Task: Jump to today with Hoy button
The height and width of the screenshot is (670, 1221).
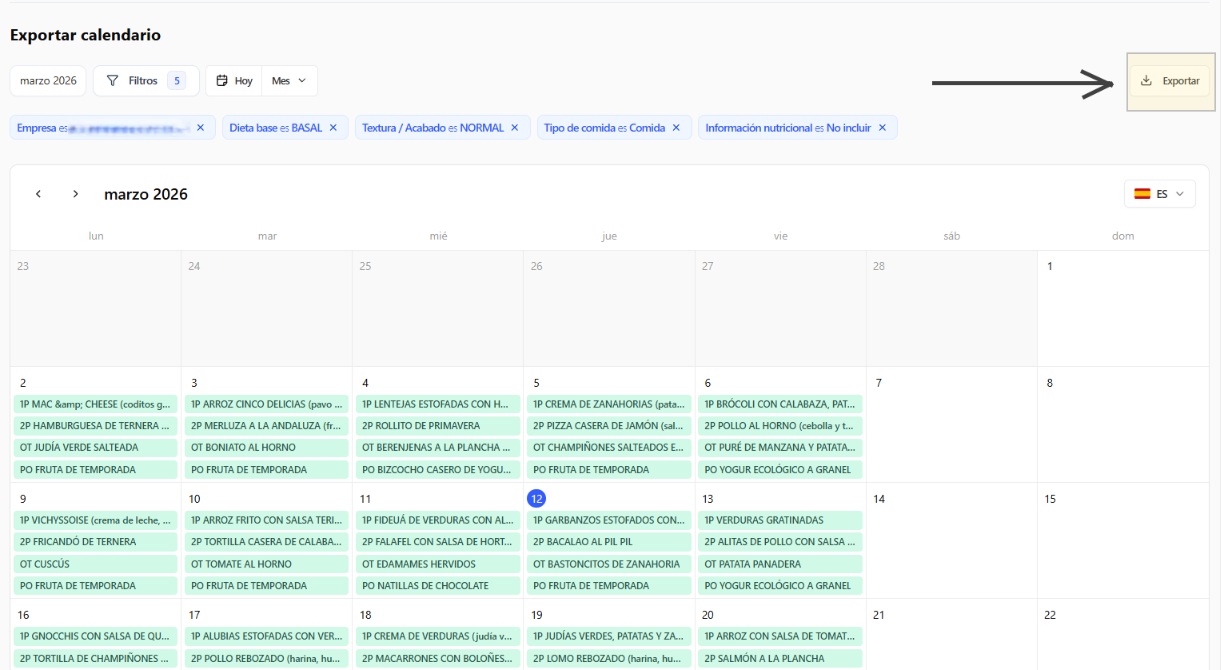Action: coord(234,81)
